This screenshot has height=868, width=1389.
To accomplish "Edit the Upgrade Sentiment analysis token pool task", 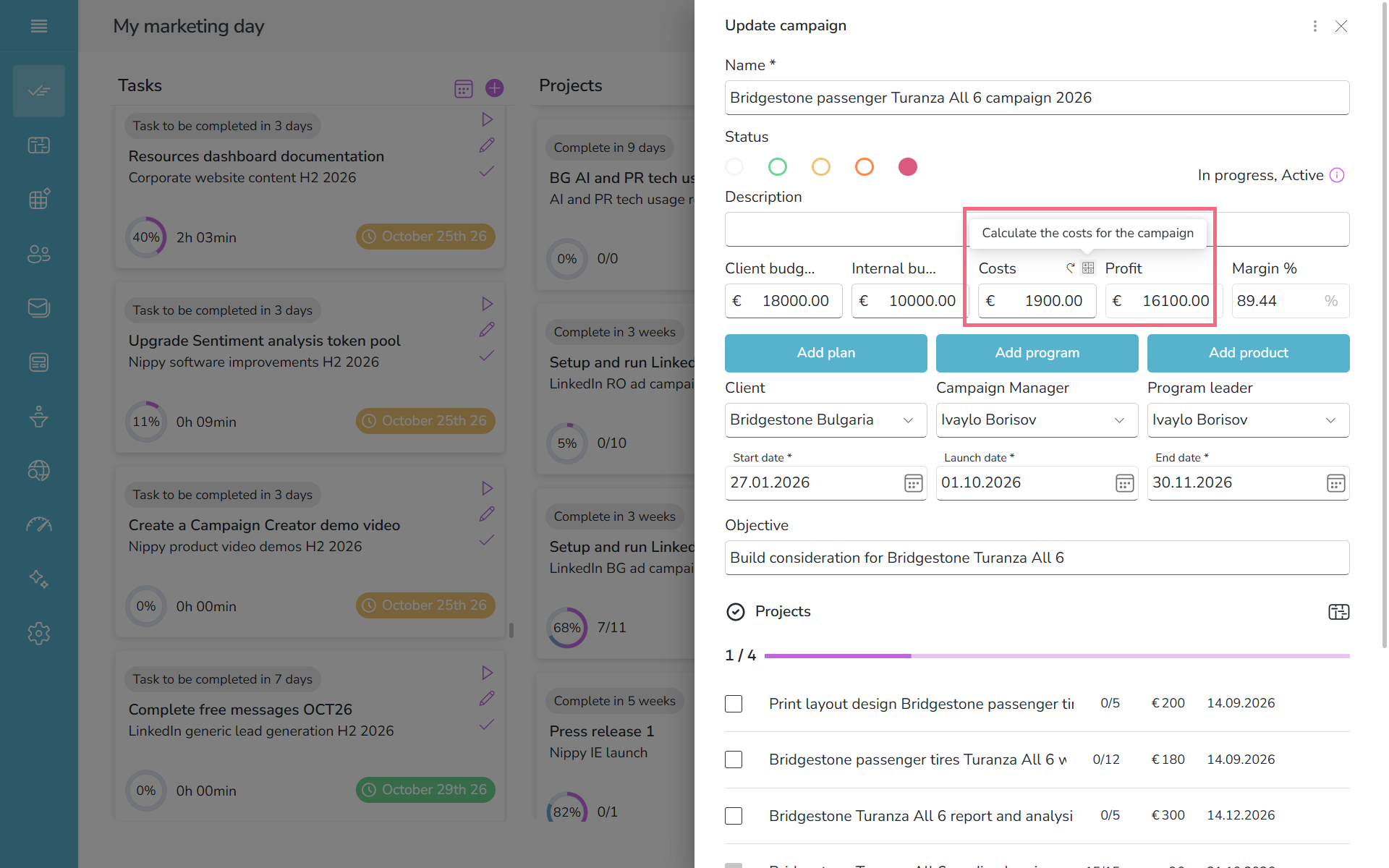I will point(488,330).
